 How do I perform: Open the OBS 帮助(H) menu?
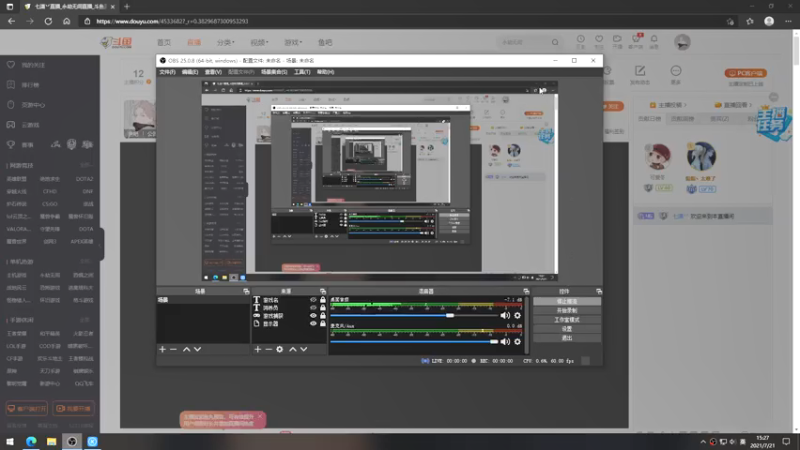pyautogui.click(x=326, y=72)
